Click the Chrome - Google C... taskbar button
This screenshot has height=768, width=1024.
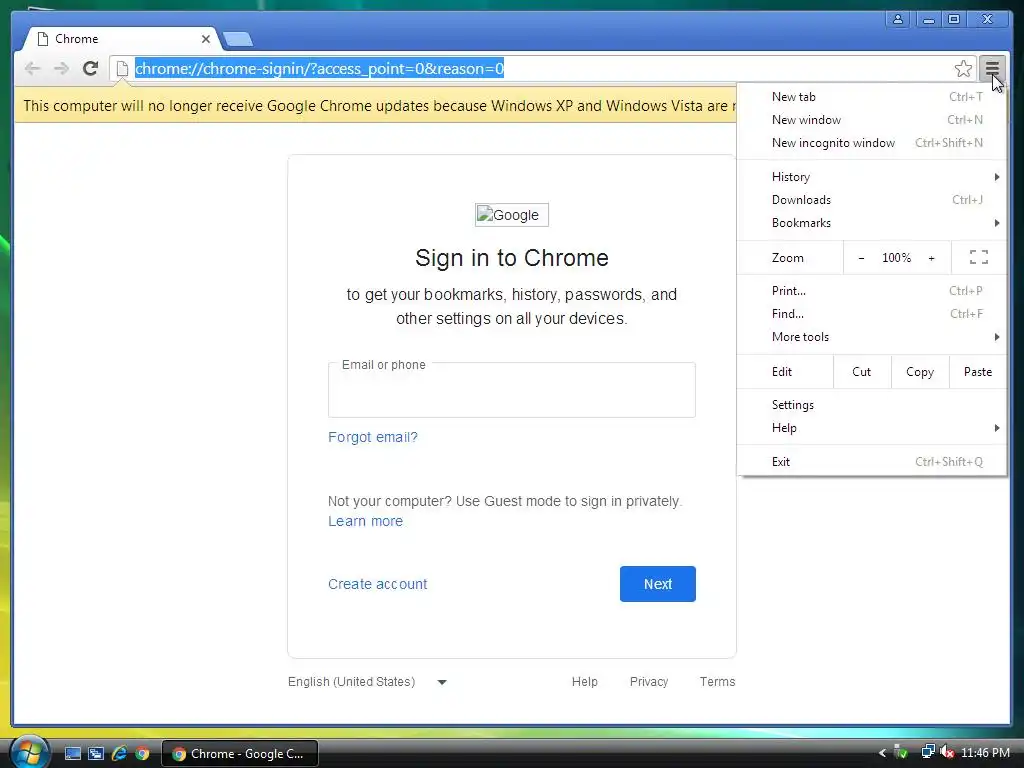click(x=240, y=754)
